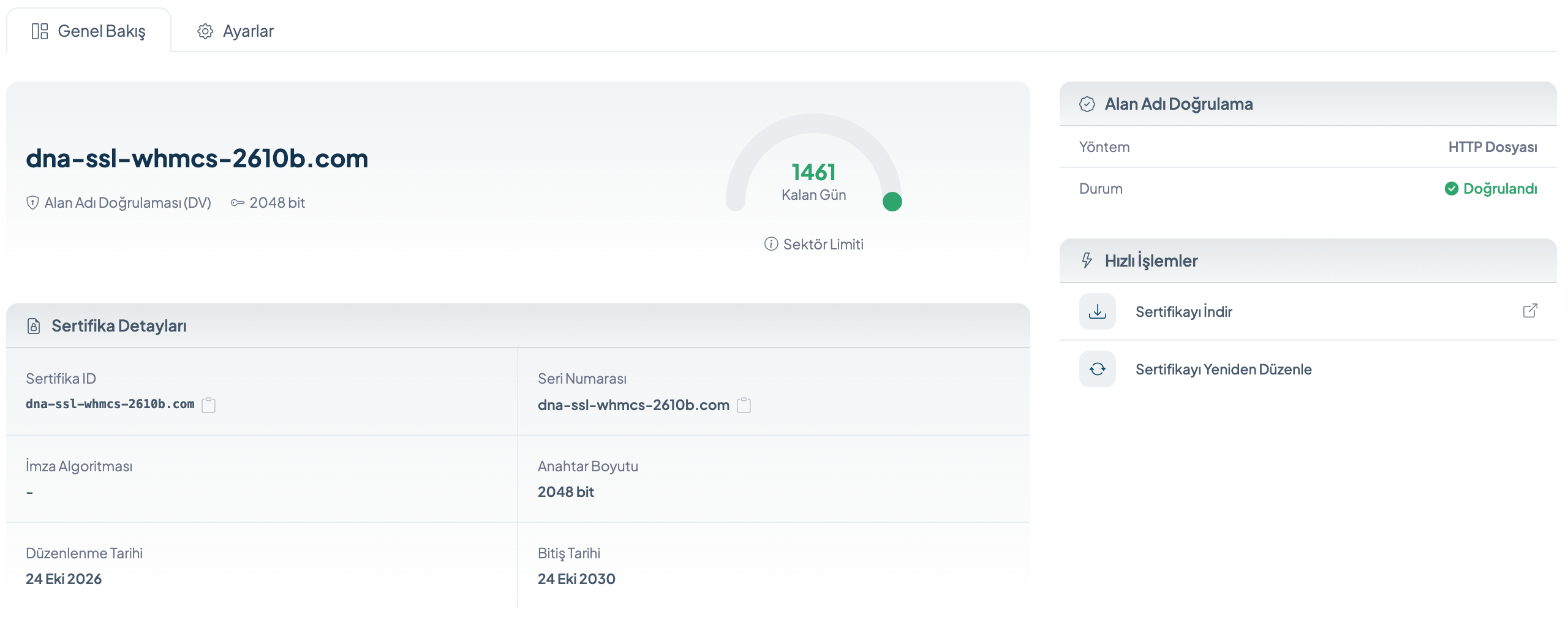The height and width of the screenshot is (619, 1568).
Task: Click the green Doğrulandı check icon
Action: click(1452, 188)
